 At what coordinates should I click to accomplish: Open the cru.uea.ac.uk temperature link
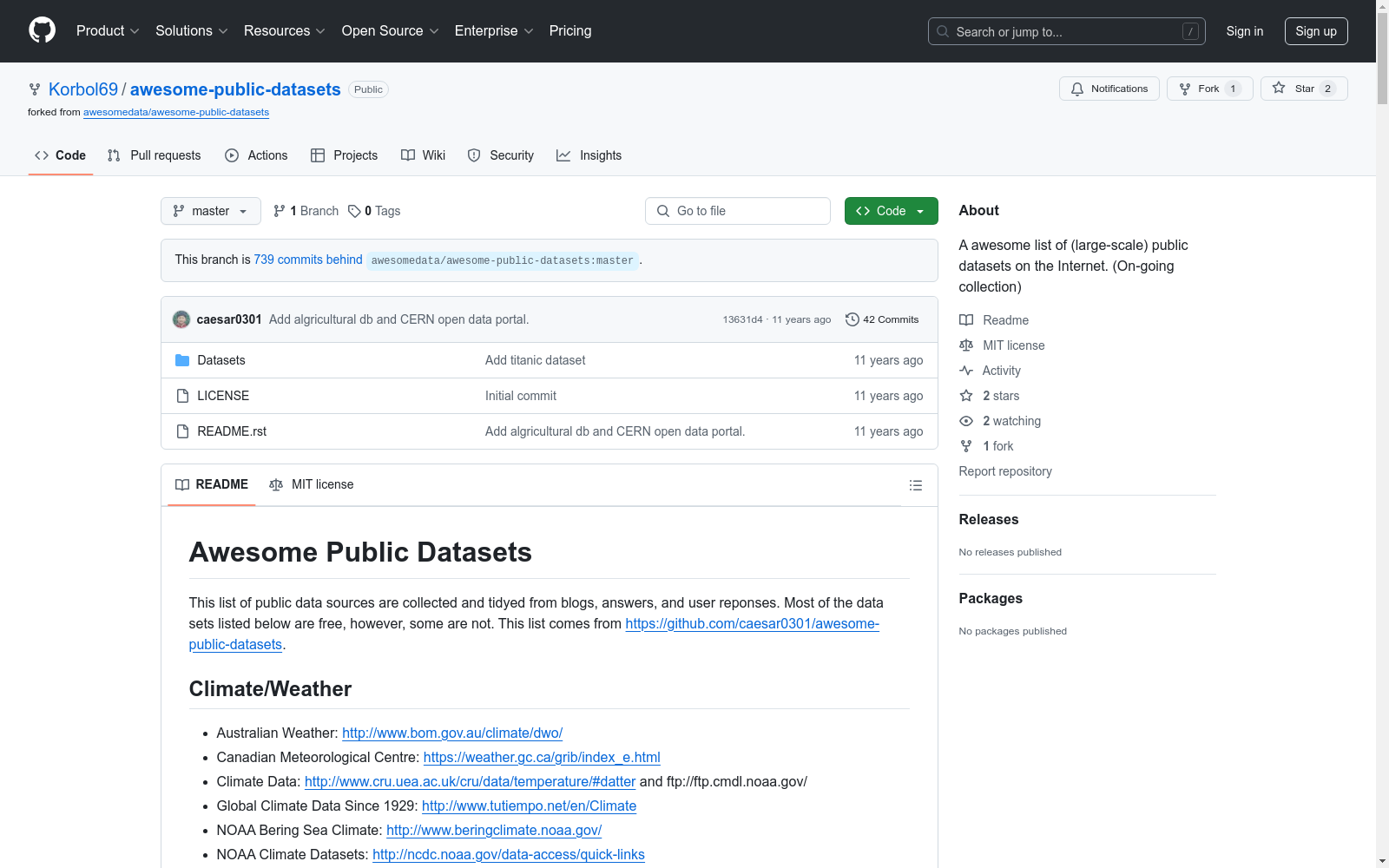tap(471, 781)
